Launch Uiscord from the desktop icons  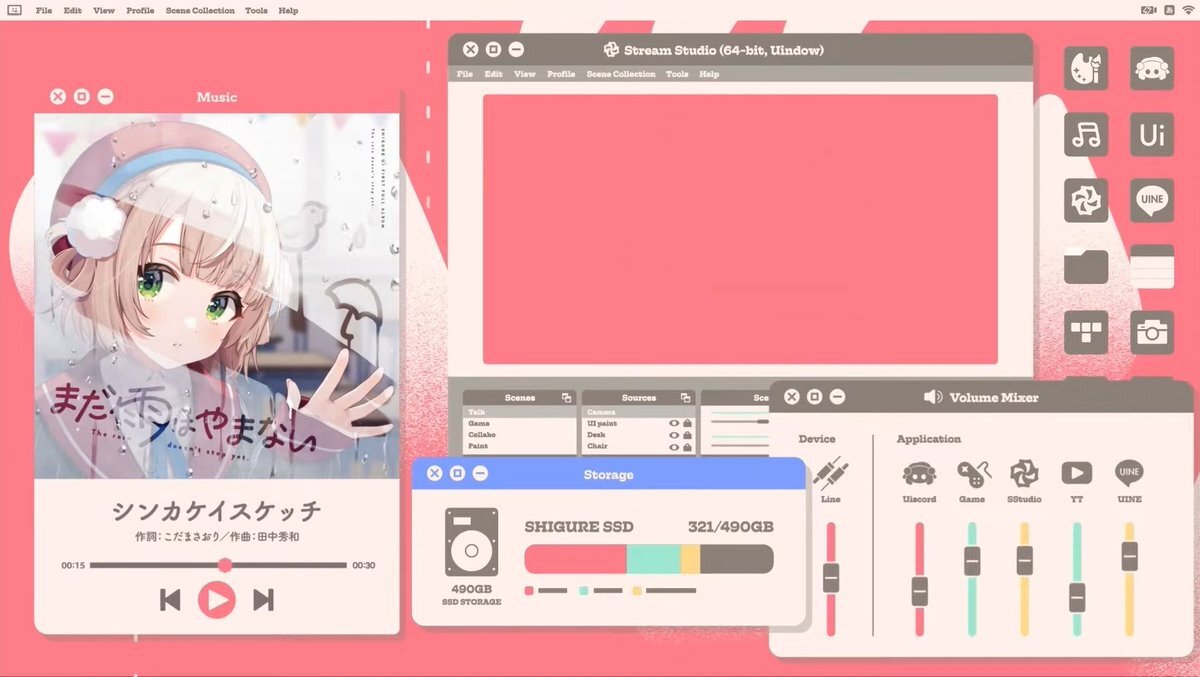point(1152,69)
